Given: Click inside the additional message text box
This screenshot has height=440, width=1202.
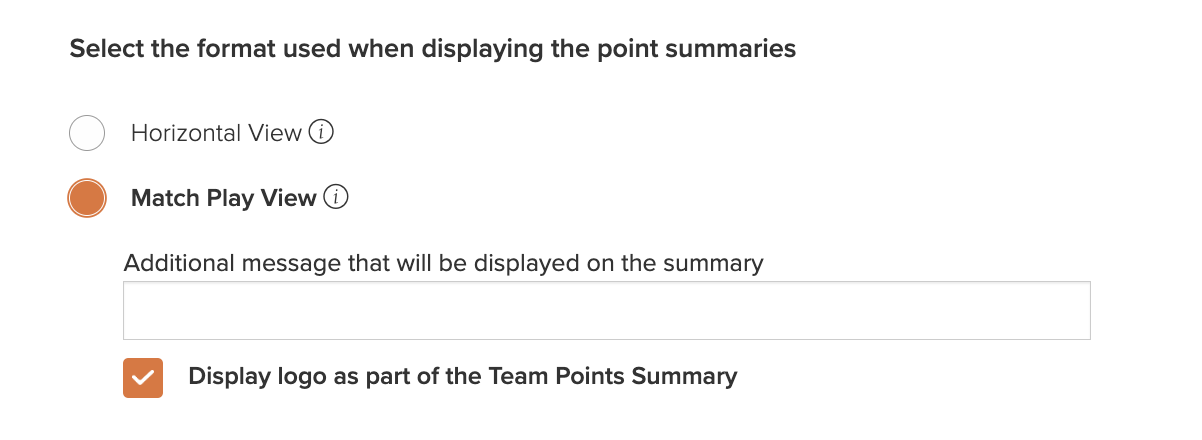Looking at the screenshot, I should coord(606,310).
